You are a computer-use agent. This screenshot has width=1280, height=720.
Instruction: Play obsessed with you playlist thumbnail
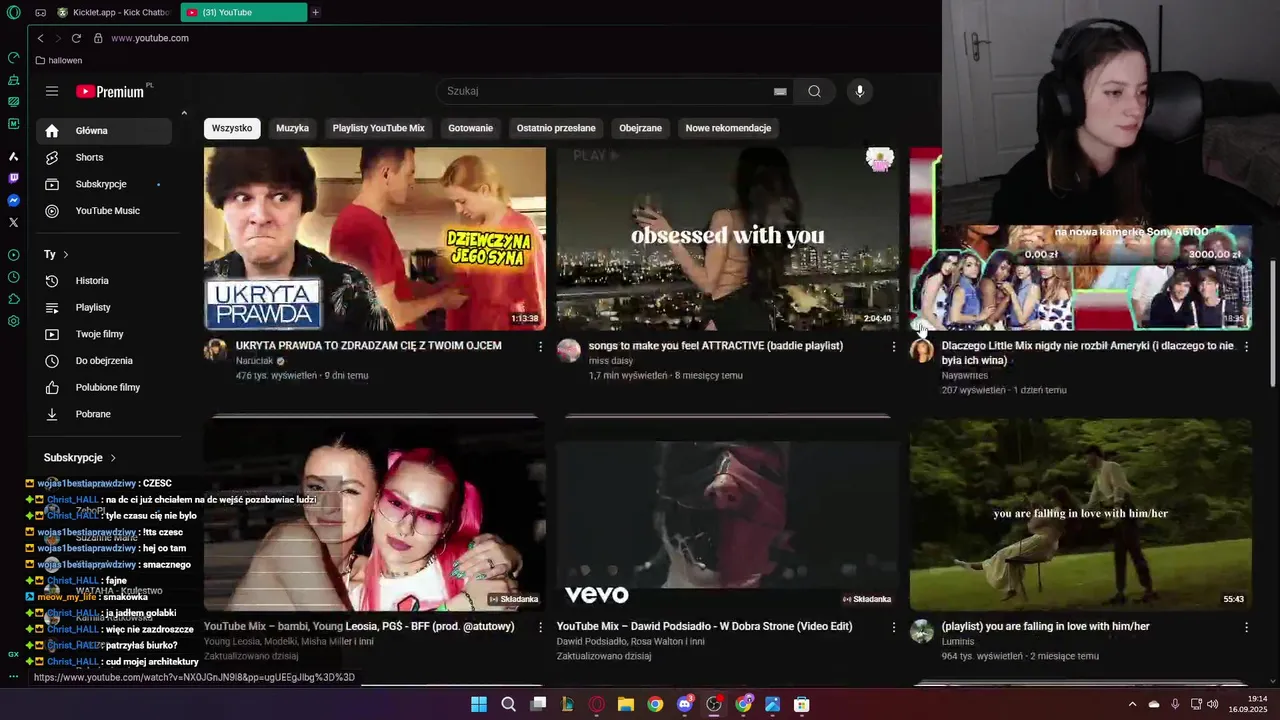click(728, 239)
